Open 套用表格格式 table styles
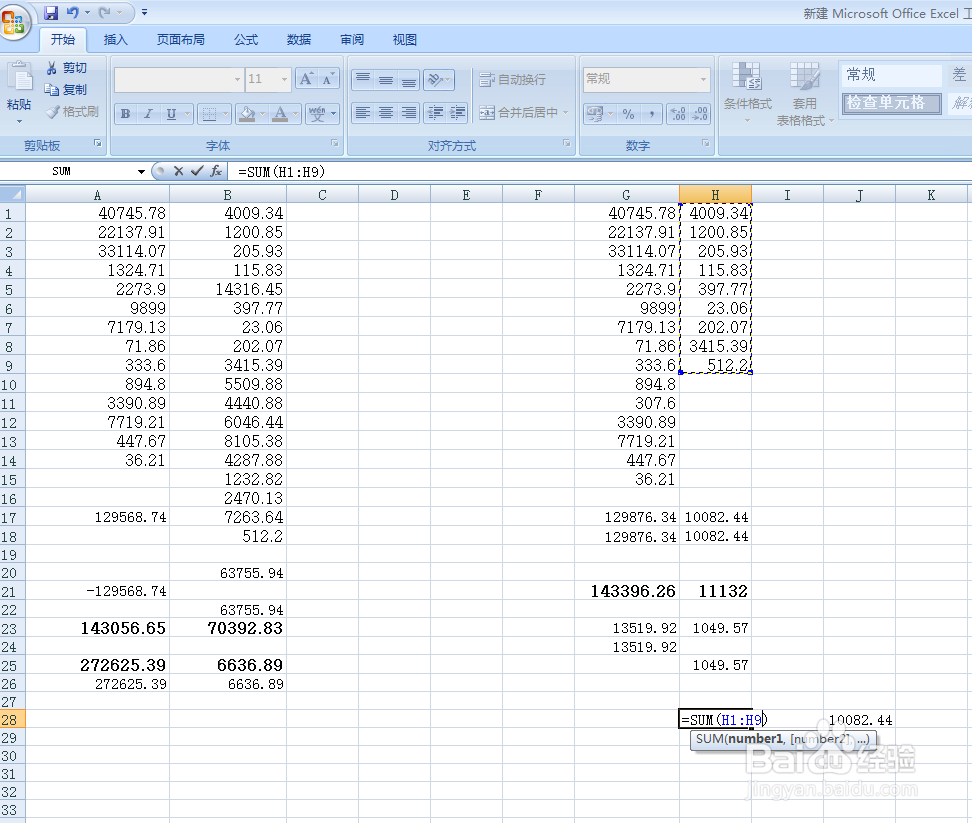The height and width of the screenshot is (823, 972). (x=804, y=94)
